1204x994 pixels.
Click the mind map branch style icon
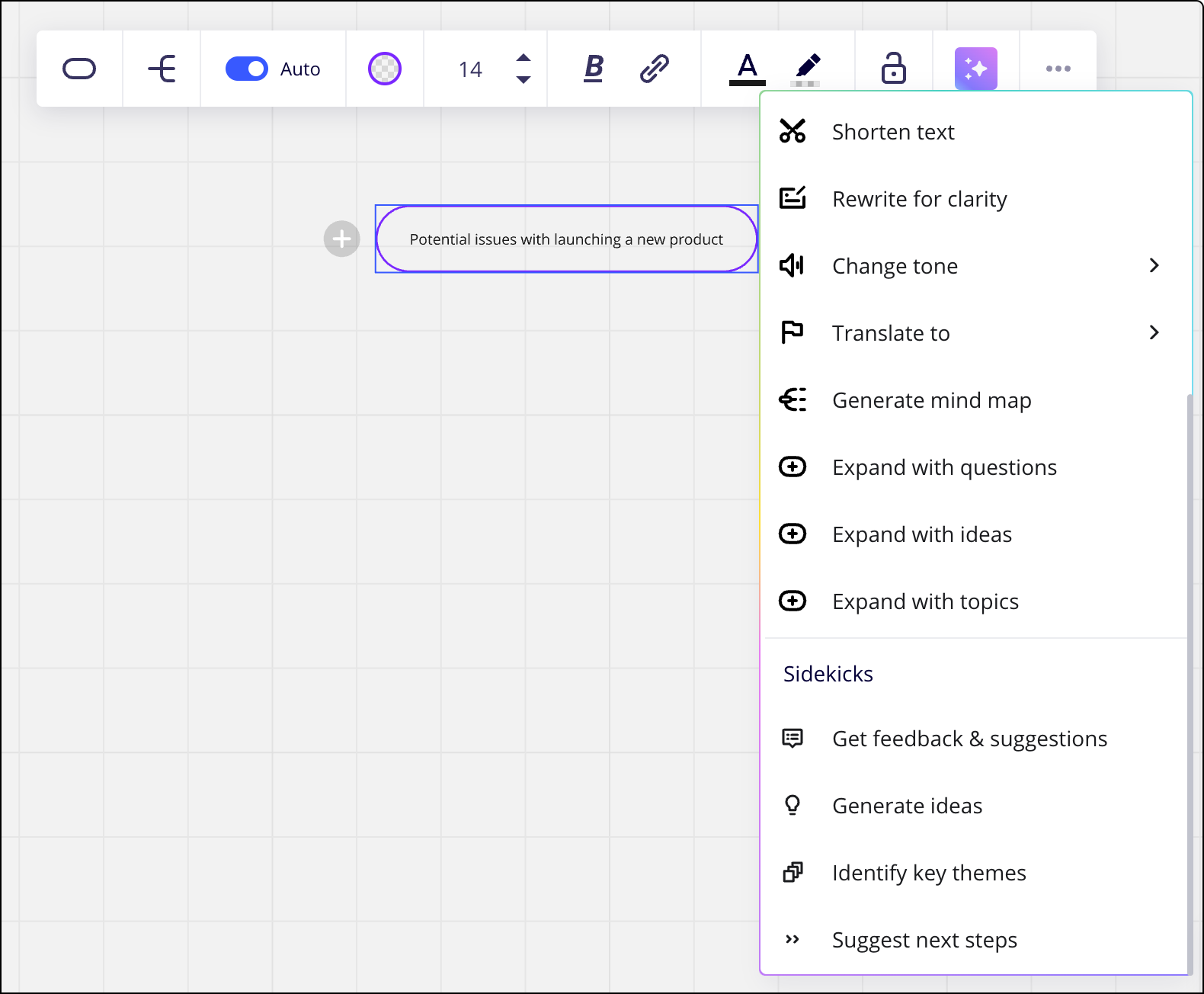[x=162, y=69]
